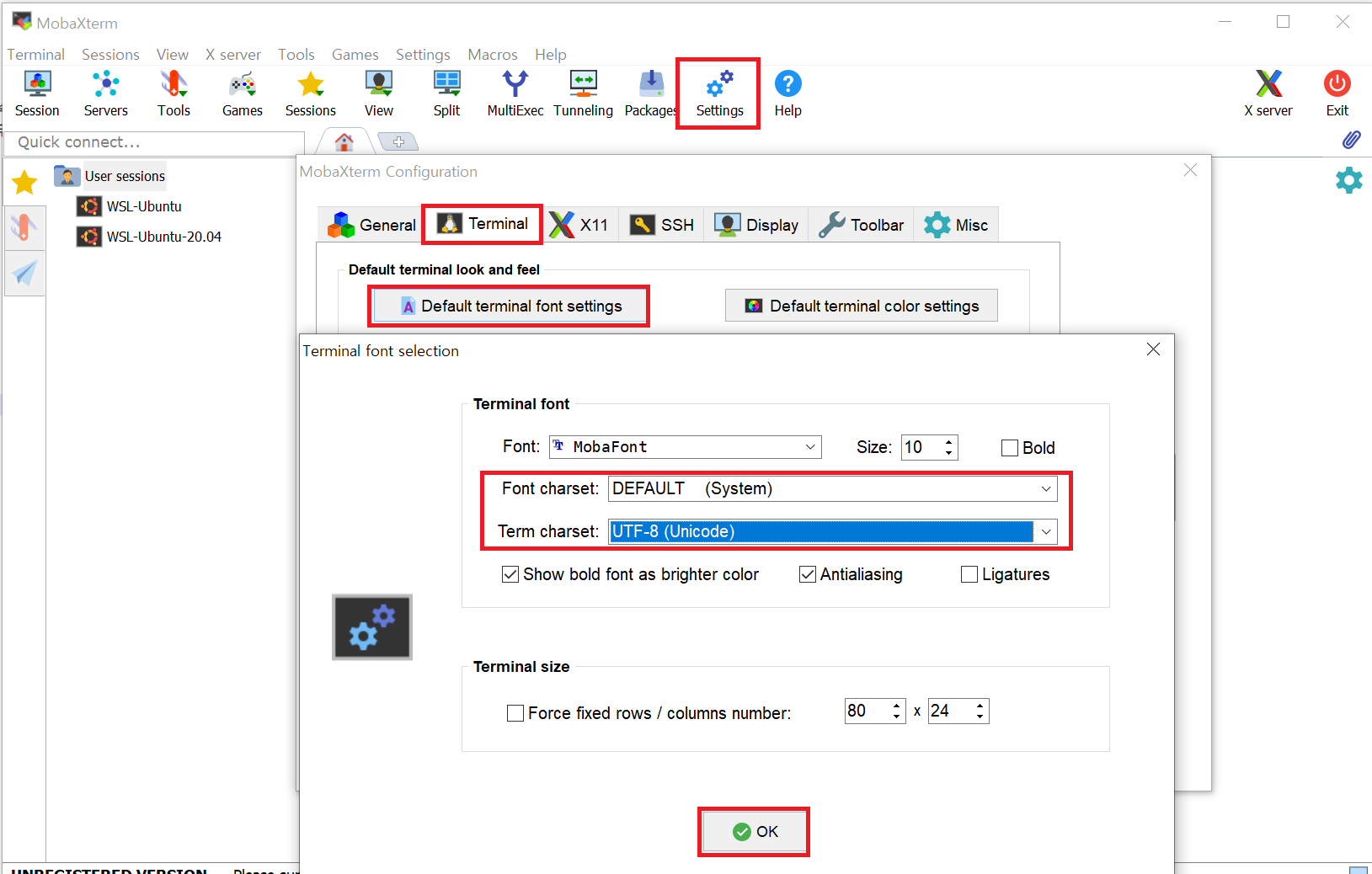The width and height of the screenshot is (1372, 874).
Task: Switch to the Toolbar configuration tab
Action: [x=862, y=225]
